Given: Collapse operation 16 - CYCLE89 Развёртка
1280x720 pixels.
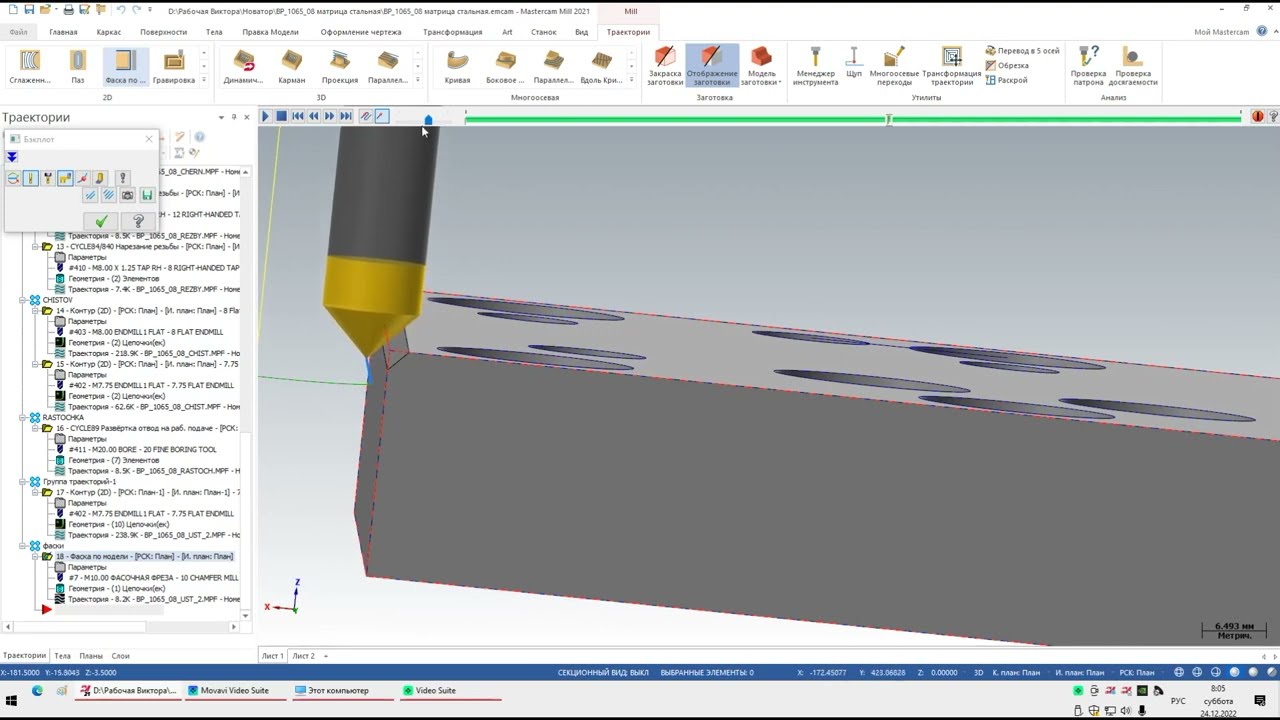Looking at the screenshot, I should (35, 428).
